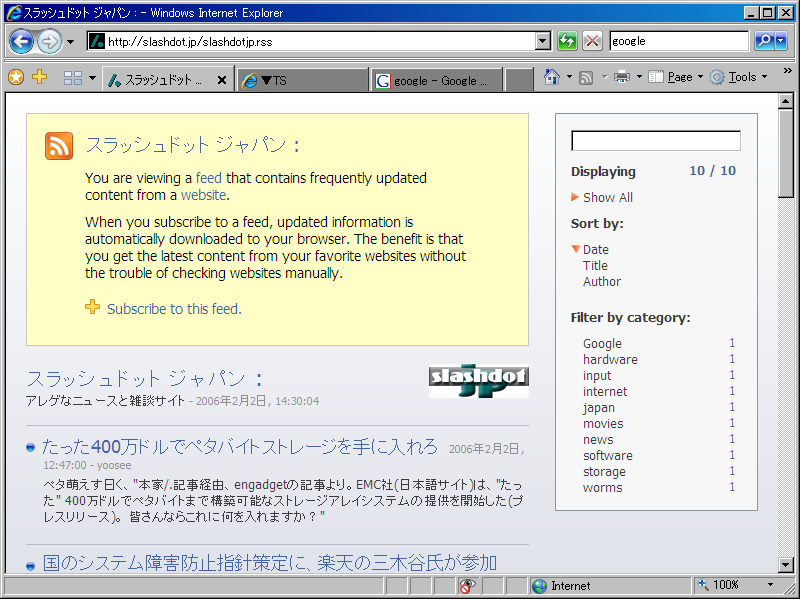
Task: Click the large orange RSS feed icon
Action: 59,146
